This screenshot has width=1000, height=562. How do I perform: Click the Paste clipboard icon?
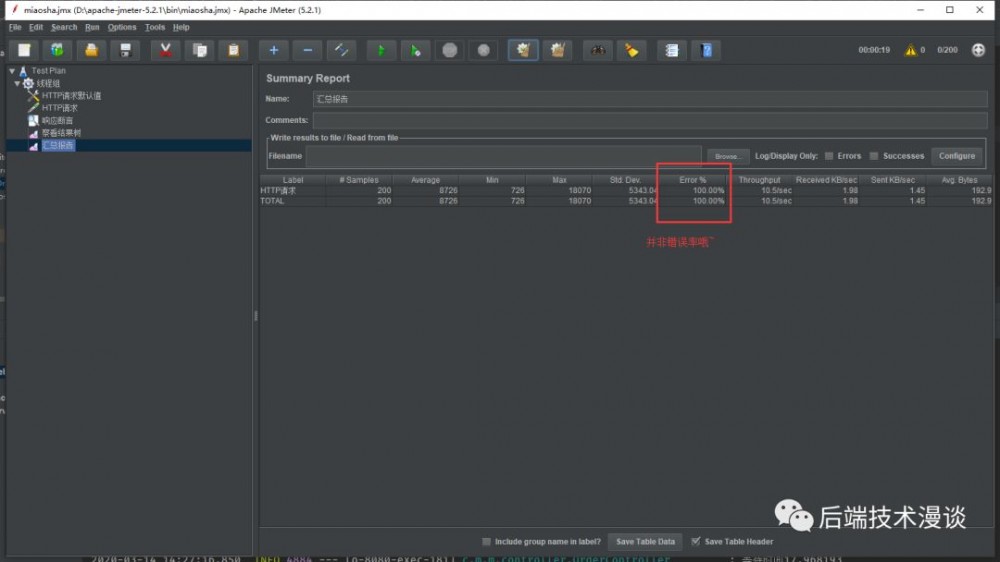233,50
